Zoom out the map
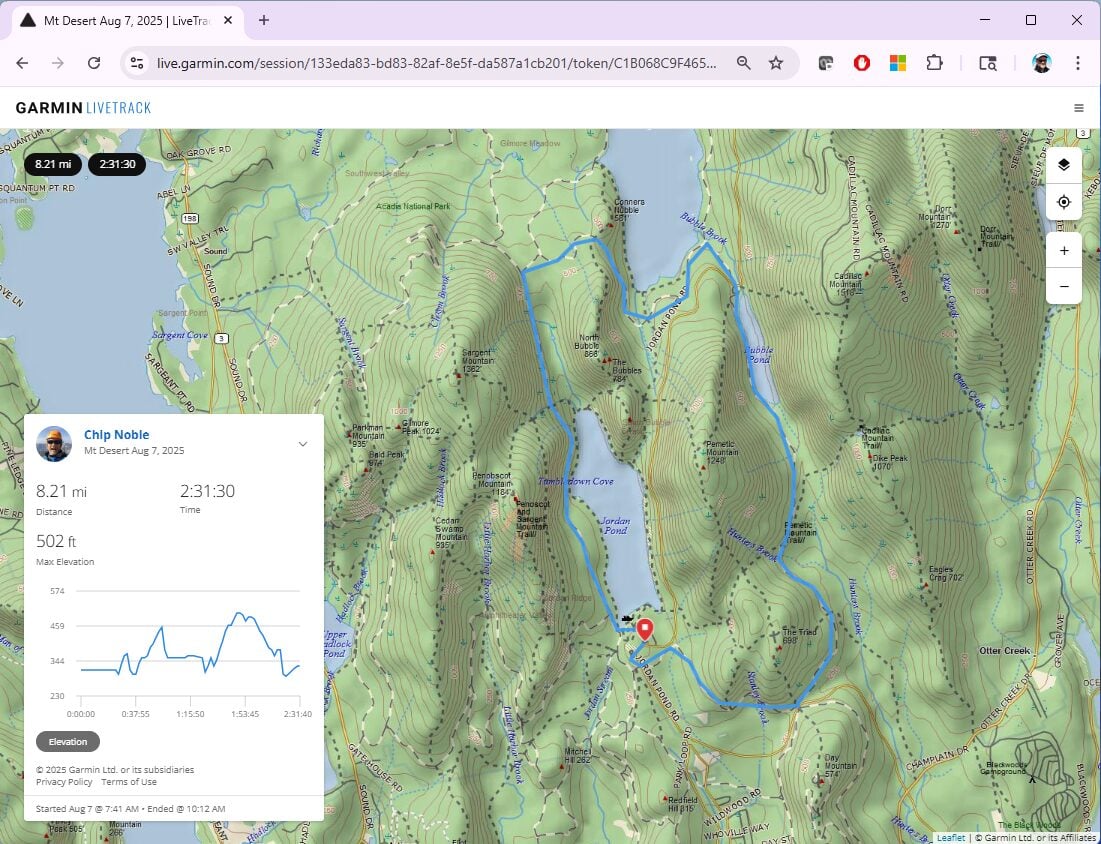Screen dimensions: 1101x844 (x=1063, y=286)
